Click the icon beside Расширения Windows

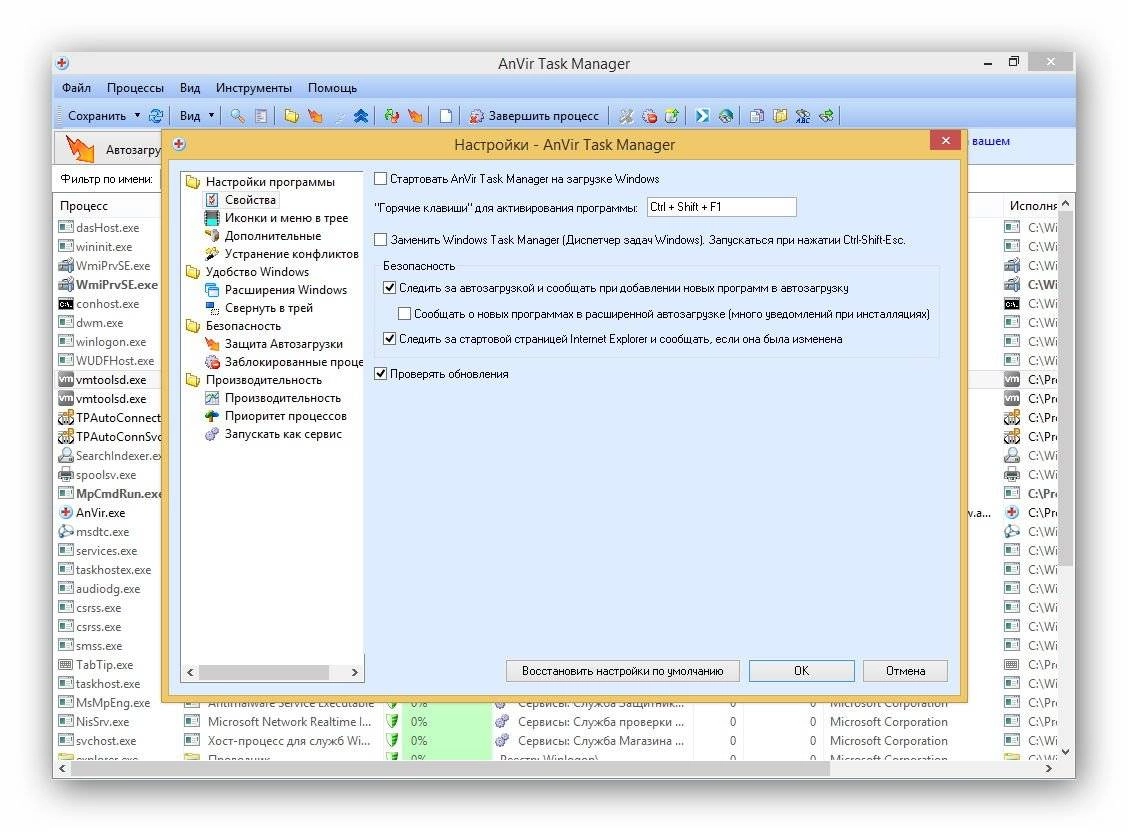tap(212, 290)
